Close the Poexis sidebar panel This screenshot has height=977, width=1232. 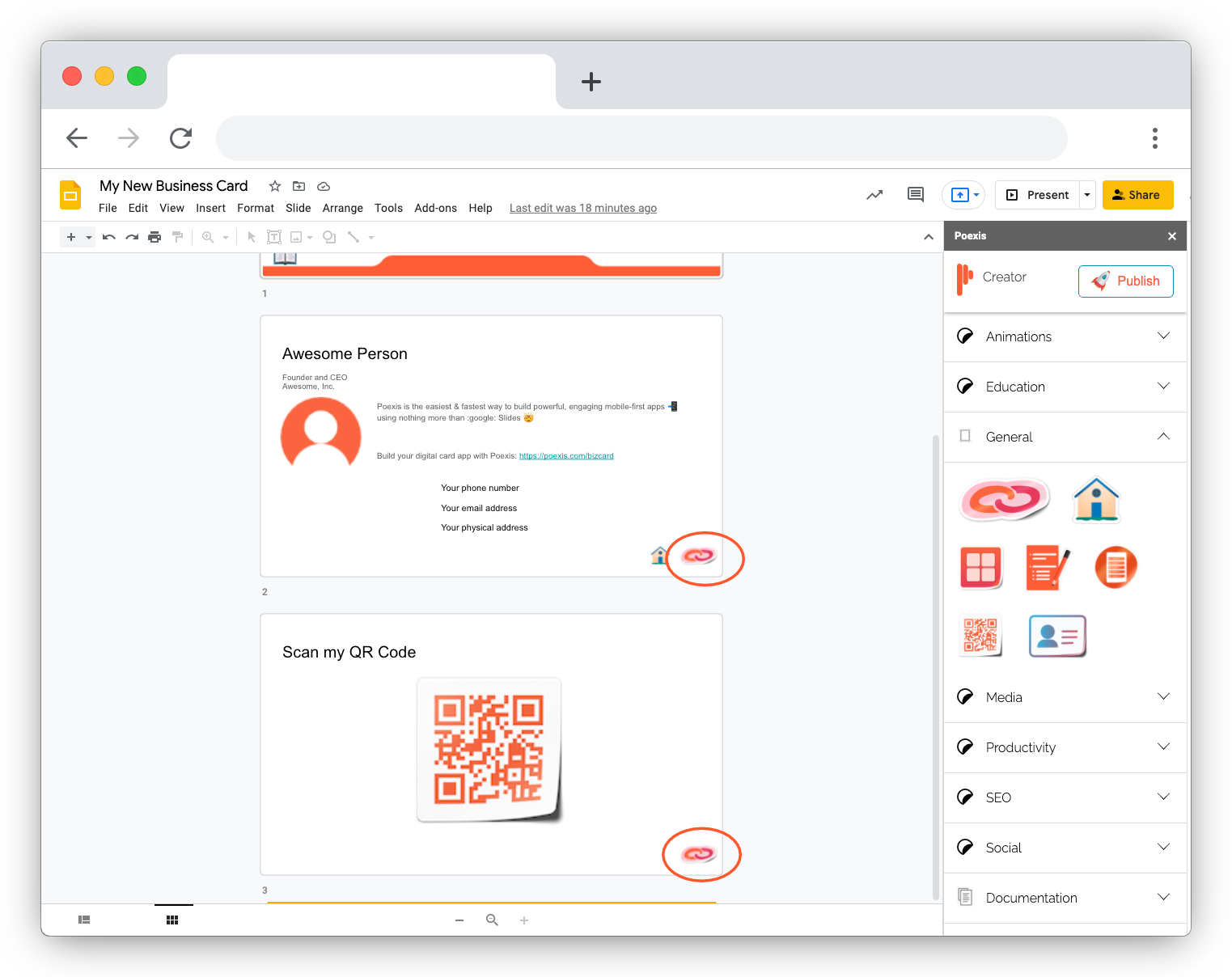pos(1172,236)
